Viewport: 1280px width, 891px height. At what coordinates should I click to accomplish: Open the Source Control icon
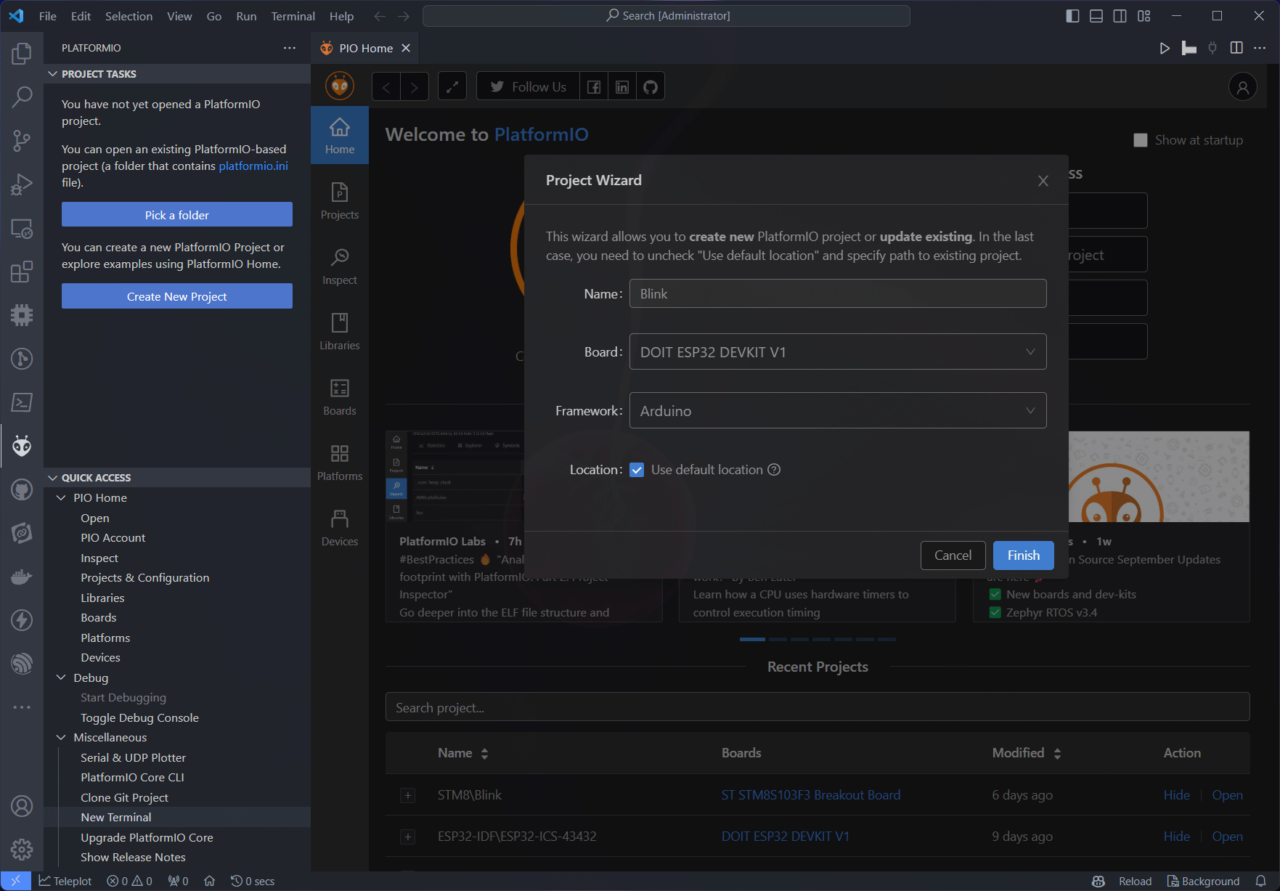pyautogui.click(x=22, y=141)
